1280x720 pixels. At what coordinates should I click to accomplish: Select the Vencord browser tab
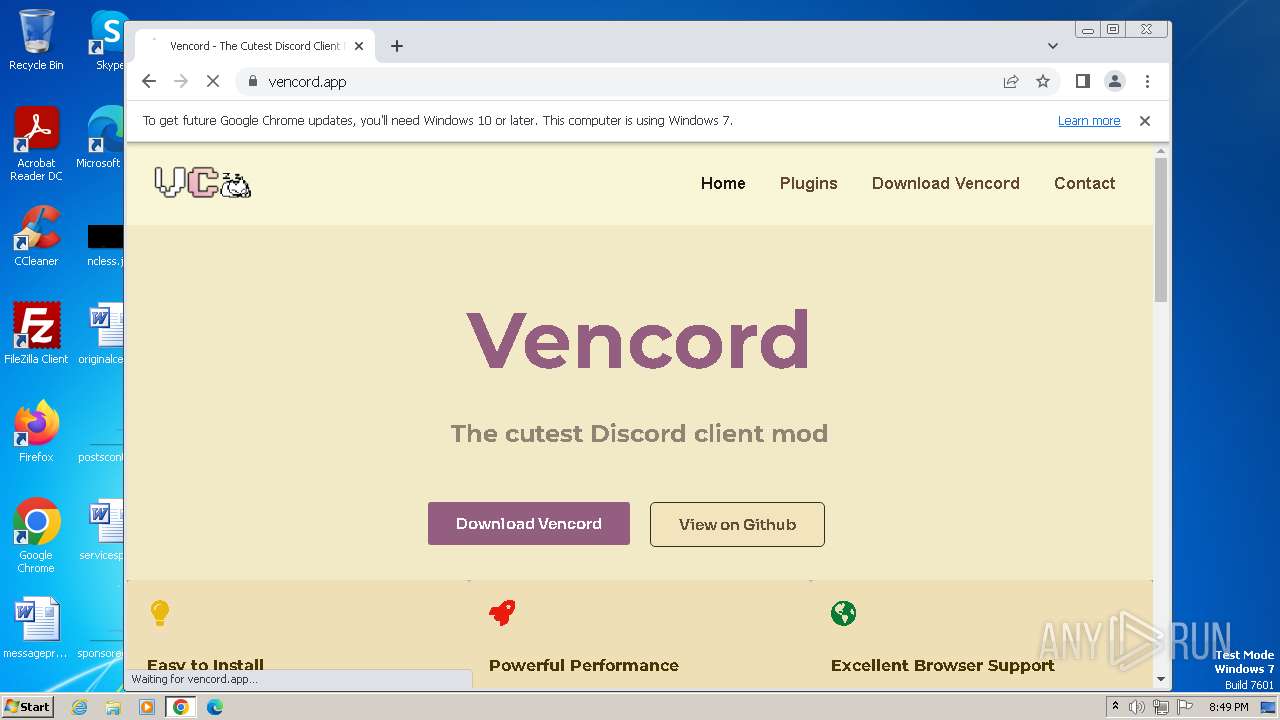[255, 46]
